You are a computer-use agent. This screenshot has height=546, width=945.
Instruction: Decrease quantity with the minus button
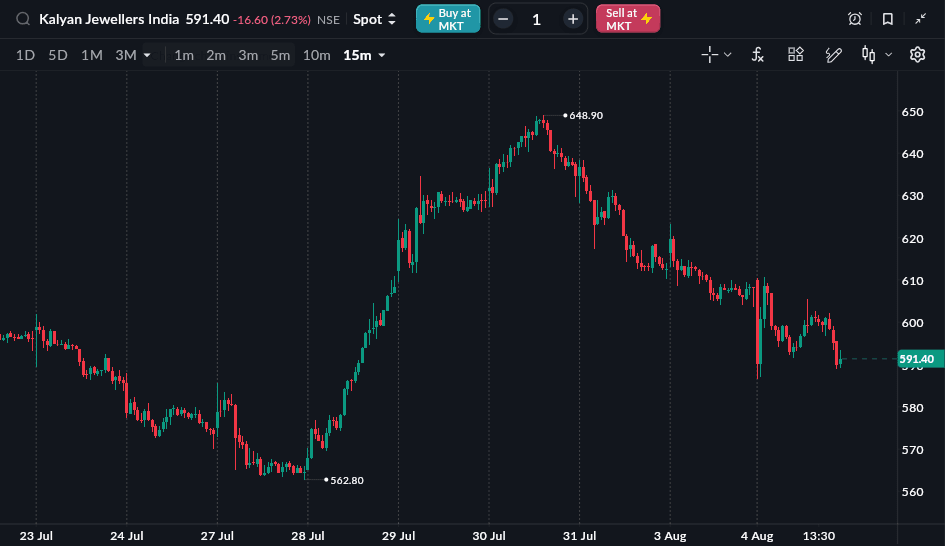pyautogui.click(x=503, y=19)
